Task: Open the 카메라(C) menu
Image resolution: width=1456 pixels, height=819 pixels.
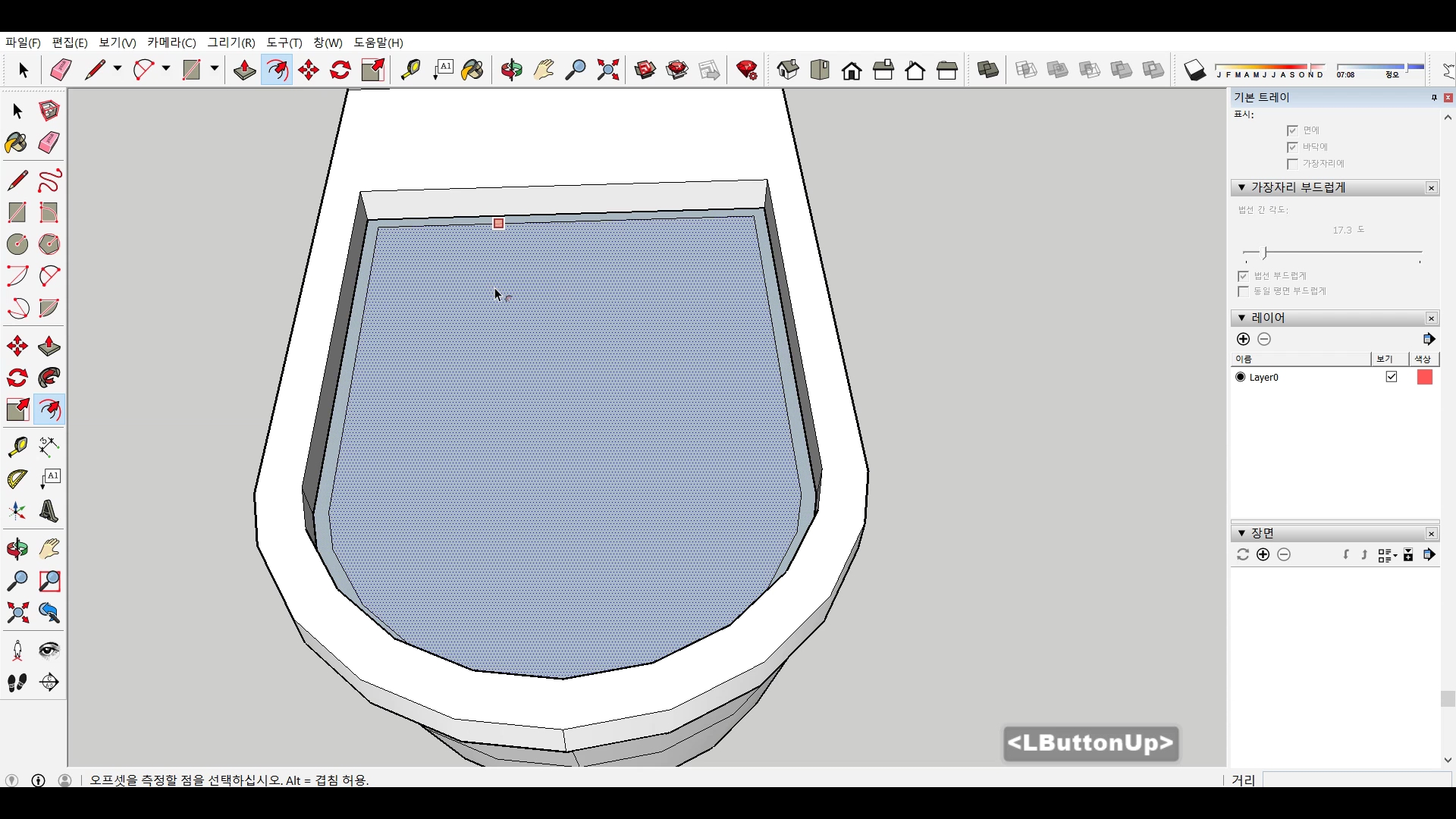Action: 171,42
